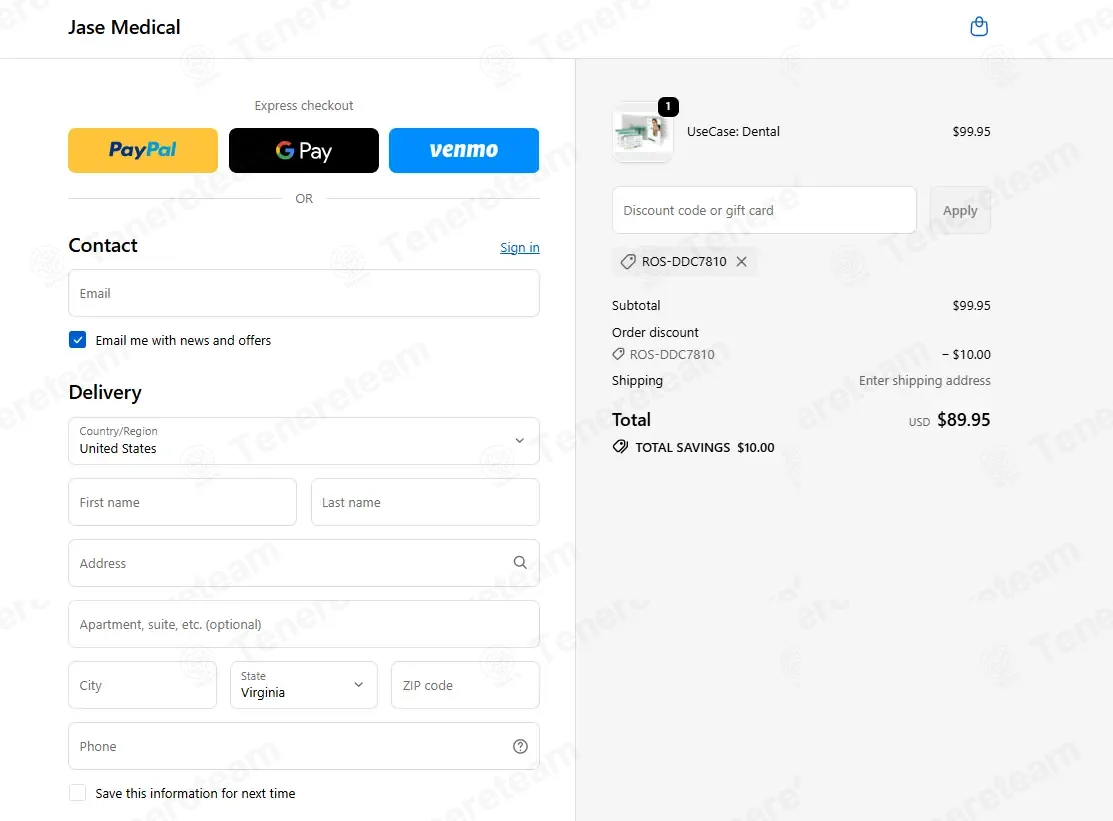Expand the State dropdown showing Virginia
The image size is (1113, 821).
pyautogui.click(x=304, y=685)
